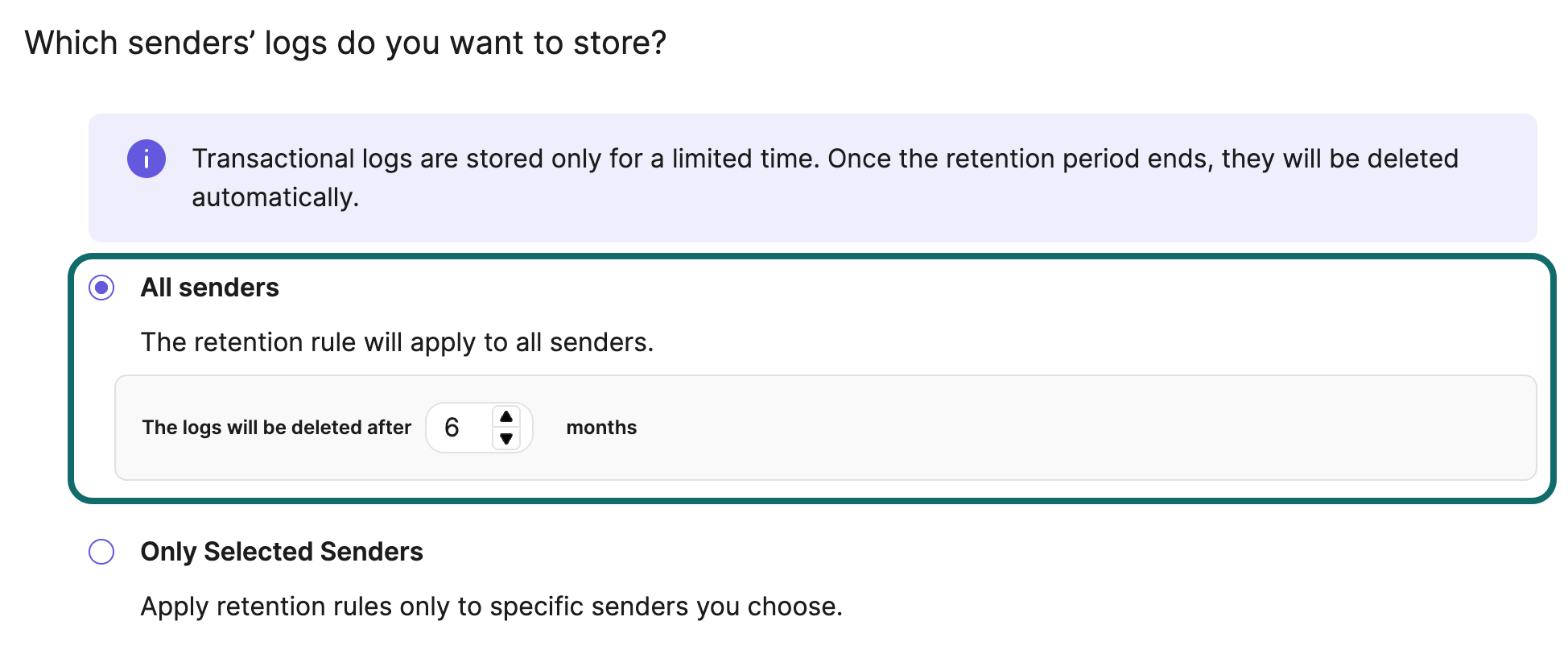
Task: Select the circular icon inside the info badge
Action: 146,159
